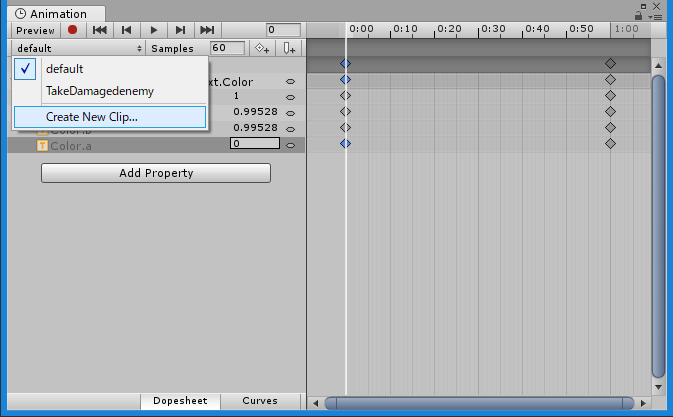Select the Color.a keyframe at 0:00
Image resolution: width=673 pixels, height=417 pixels.
click(346, 143)
